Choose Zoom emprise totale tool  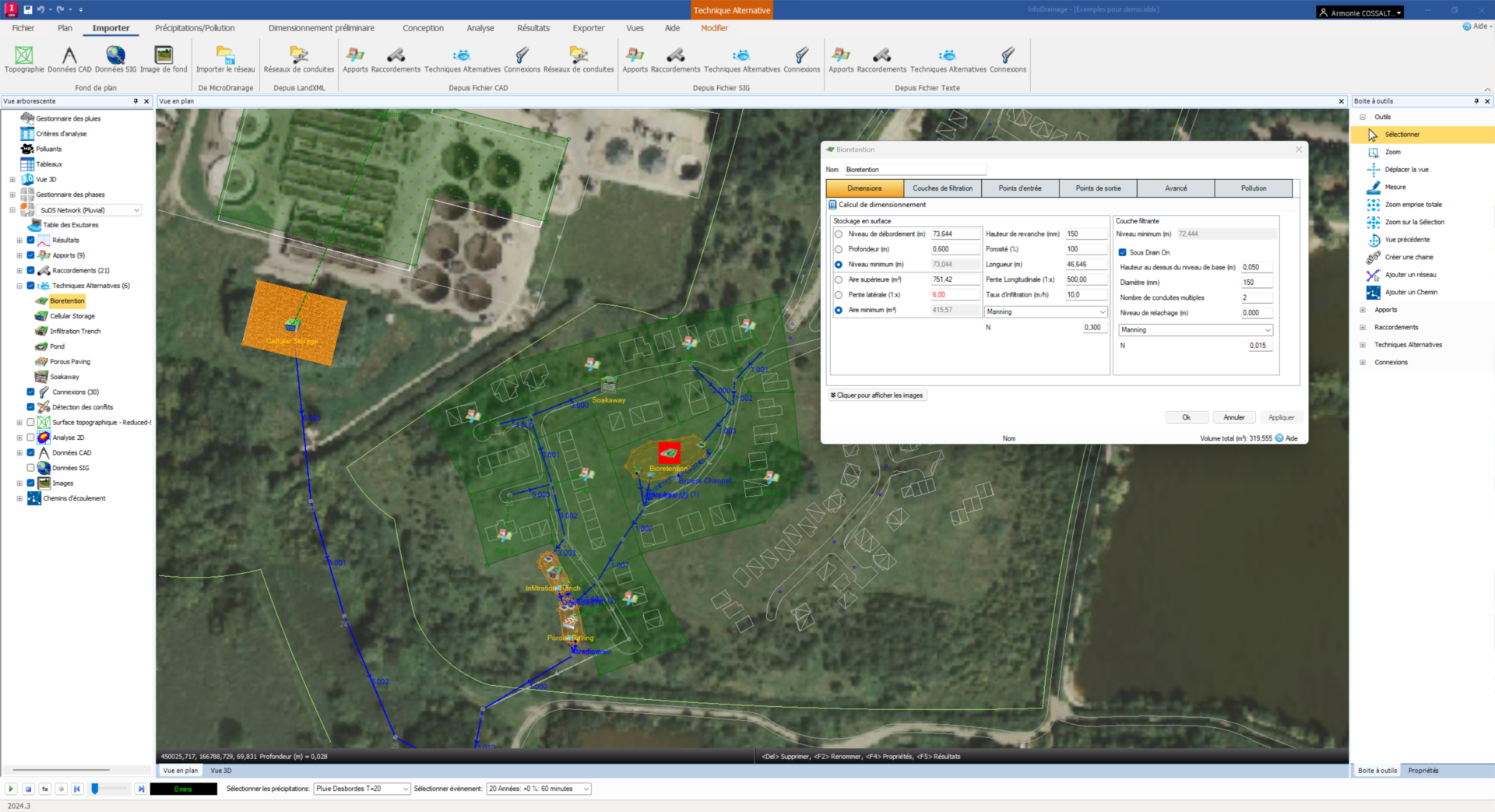pos(1412,205)
